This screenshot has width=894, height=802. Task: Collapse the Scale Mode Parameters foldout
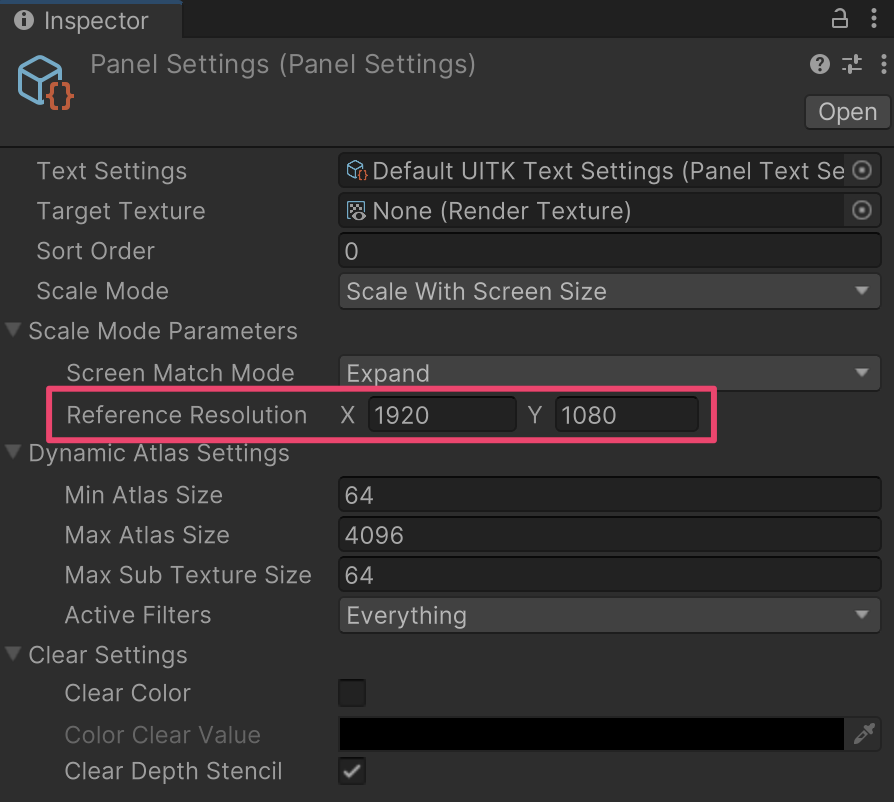pyautogui.click(x=13, y=330)
